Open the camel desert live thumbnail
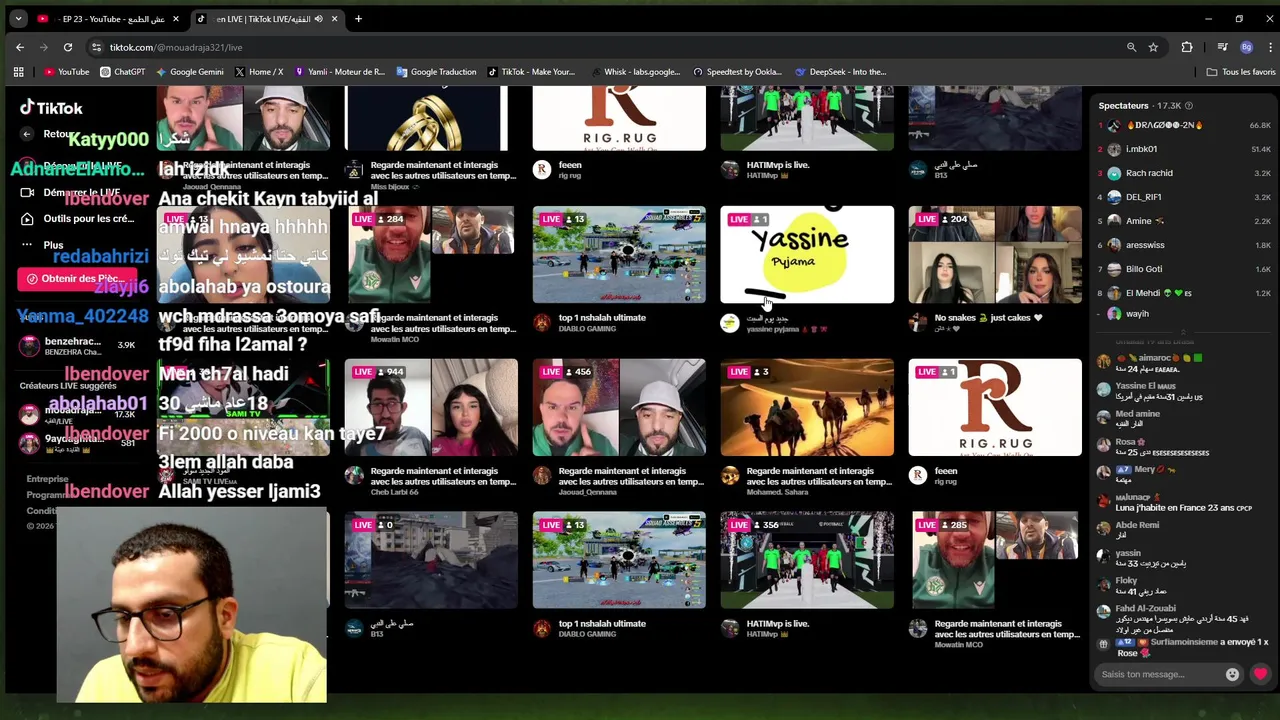The image size is (1280, 720). click(x=807, y=408)
